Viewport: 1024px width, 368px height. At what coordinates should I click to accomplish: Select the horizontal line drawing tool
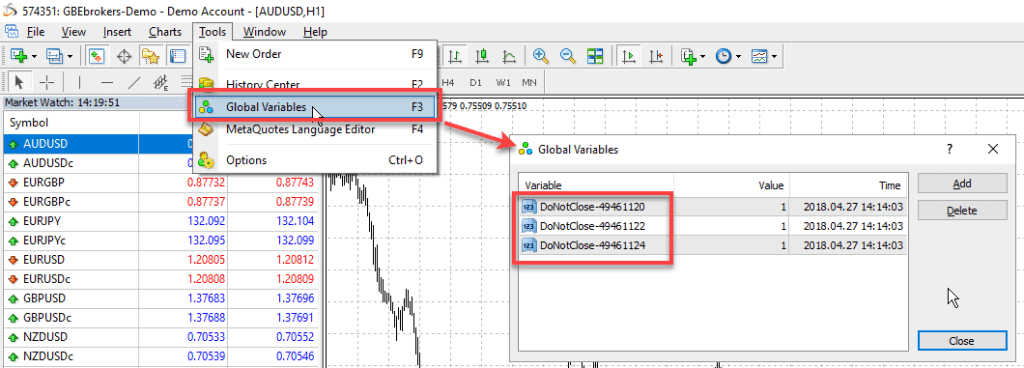click(107, 82)
